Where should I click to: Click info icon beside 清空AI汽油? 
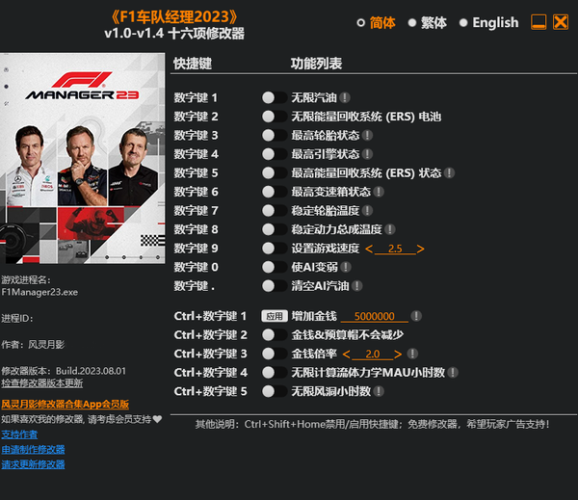[x=357, y=286]
